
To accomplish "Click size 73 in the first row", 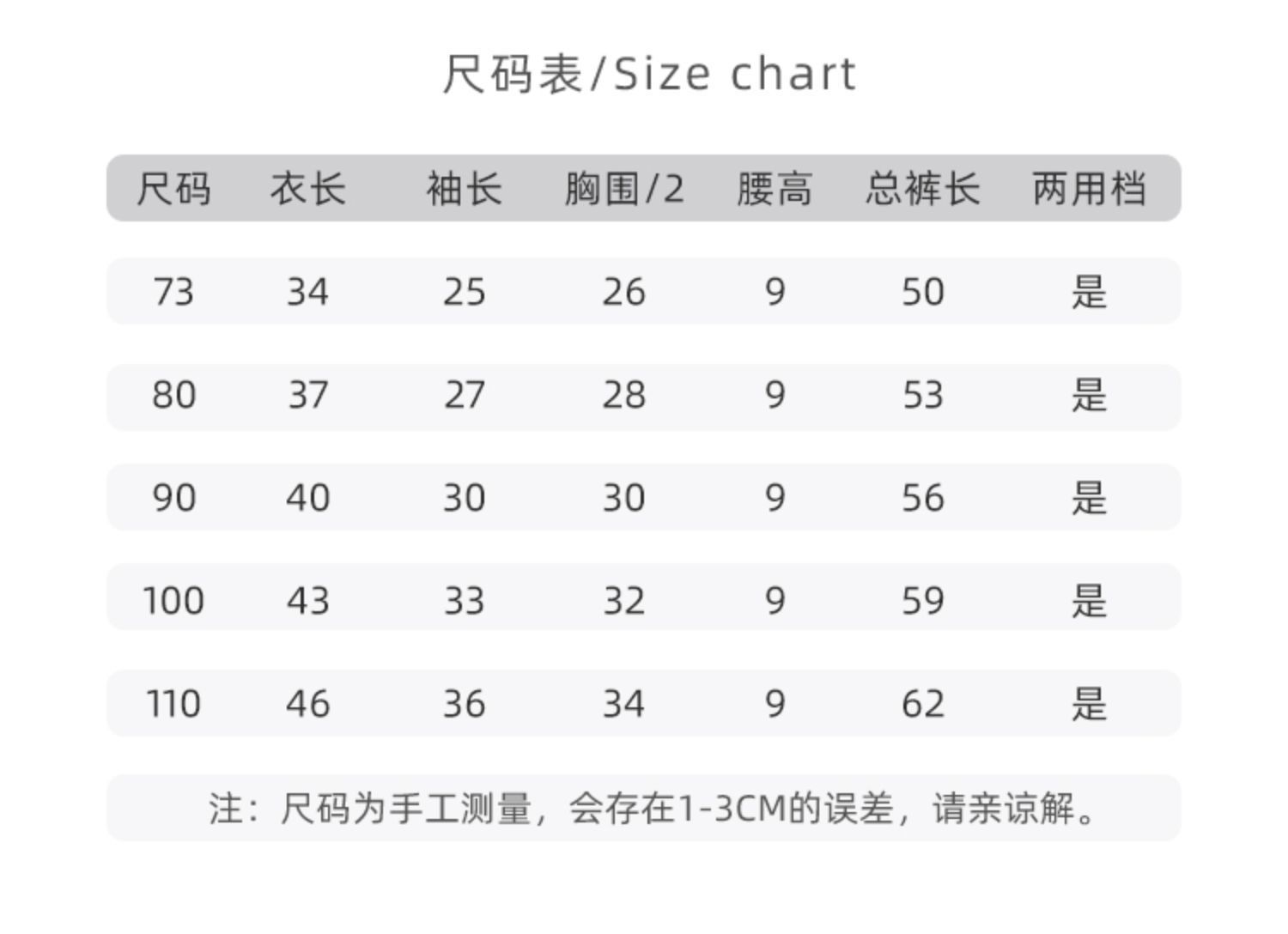I will pos(173,292).
